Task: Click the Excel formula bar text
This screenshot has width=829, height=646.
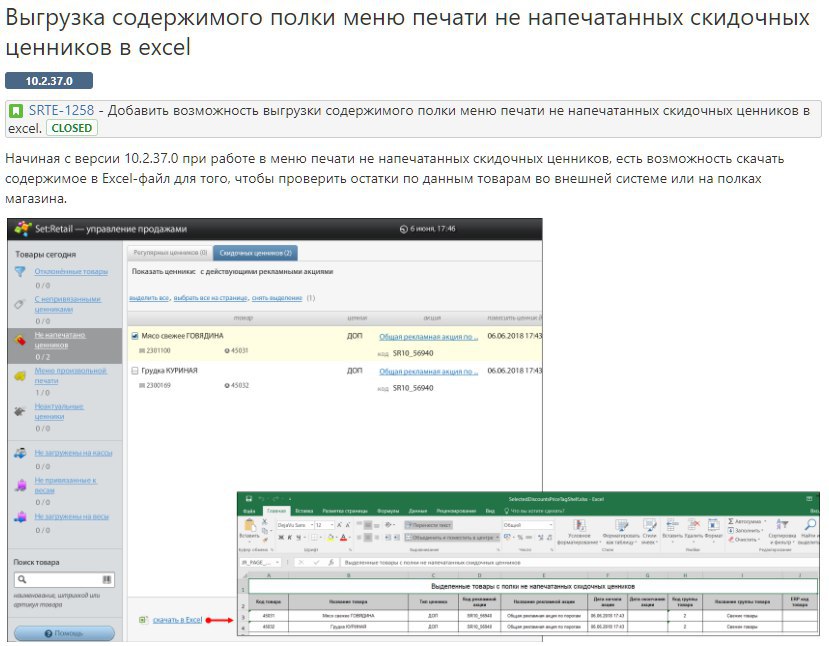Action: [432, 562]
